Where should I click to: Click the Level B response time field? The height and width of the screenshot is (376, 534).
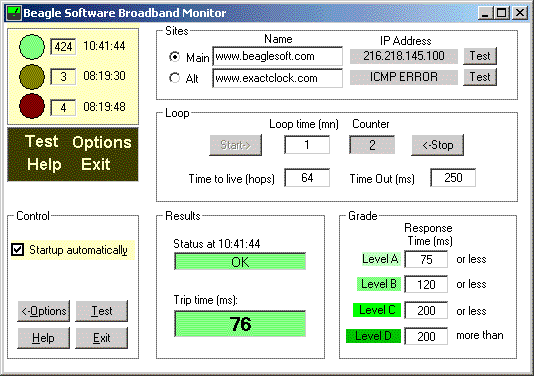point(426,284)
